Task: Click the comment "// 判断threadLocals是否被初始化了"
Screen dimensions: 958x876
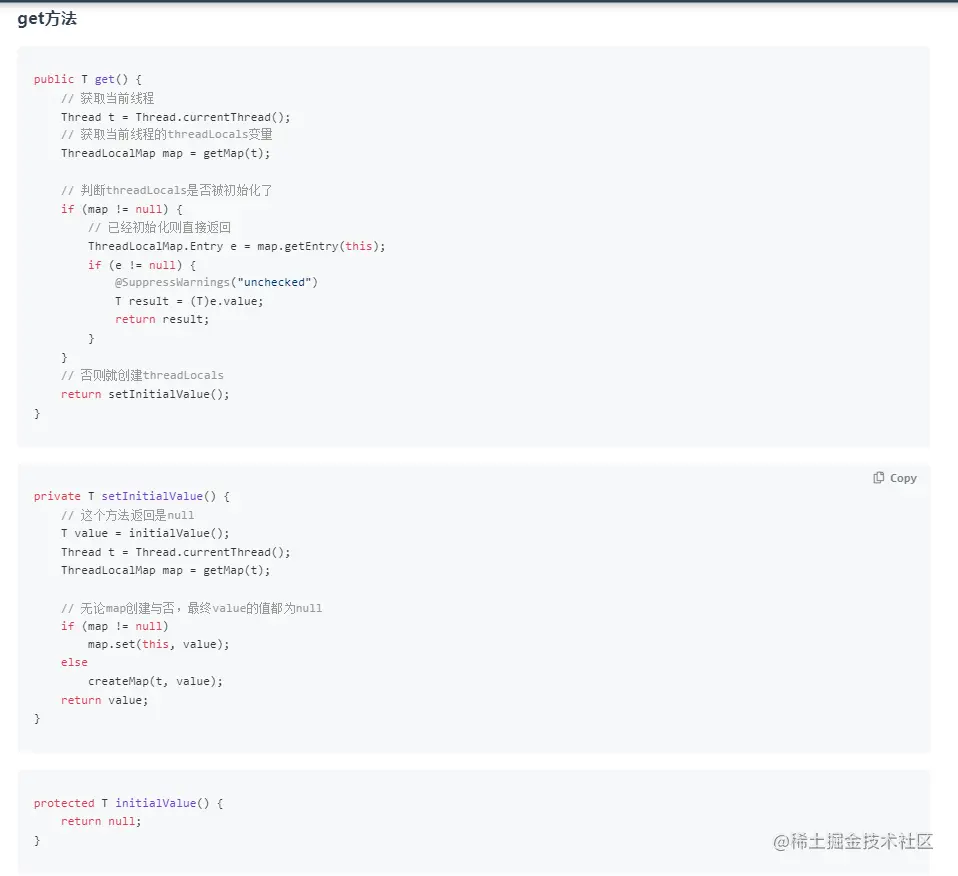Action: (166, 191)
